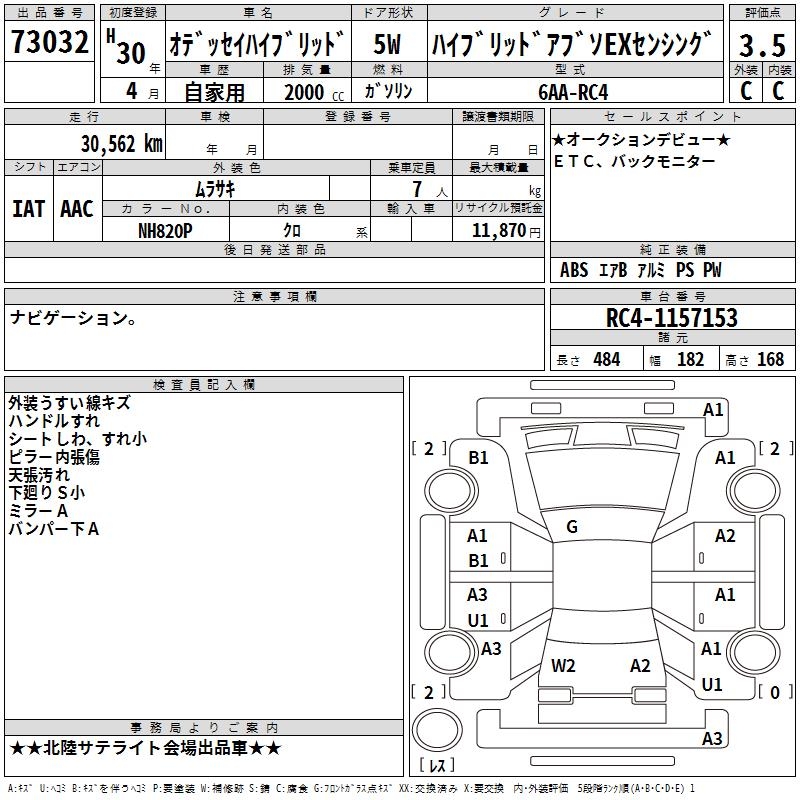This screenshot has width=800, height=800.
Task: Select the fuel type ガソリン
Action: pyautogui.click(x=388, y=91)
